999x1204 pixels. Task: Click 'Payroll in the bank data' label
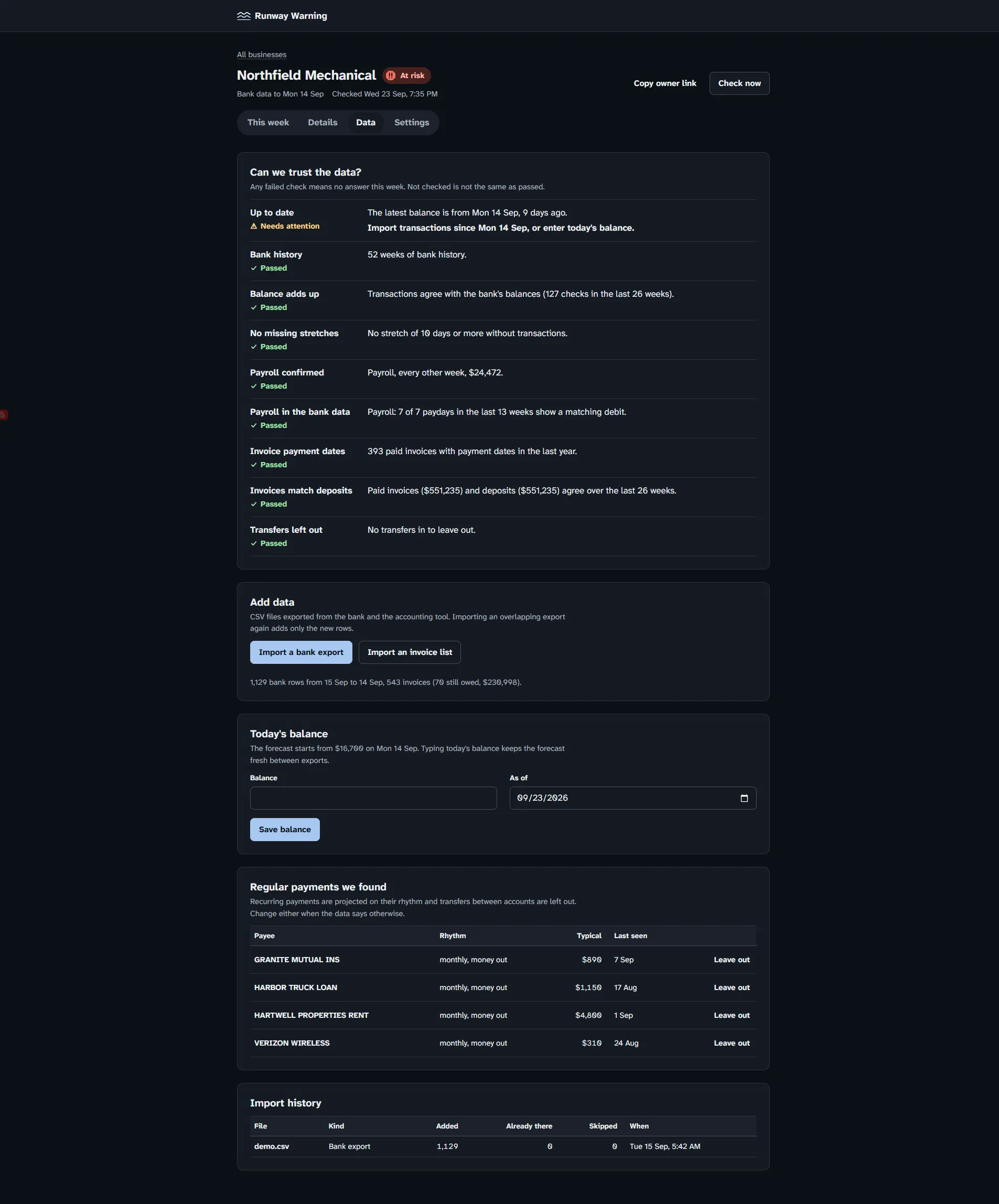click(x=300, y=412)
